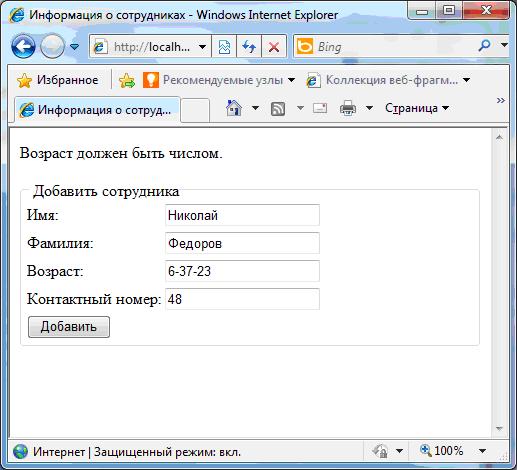Expand the address bar URL dropdown
The width and height of the screenshot is (517, 470).
[x=202, y=47]
